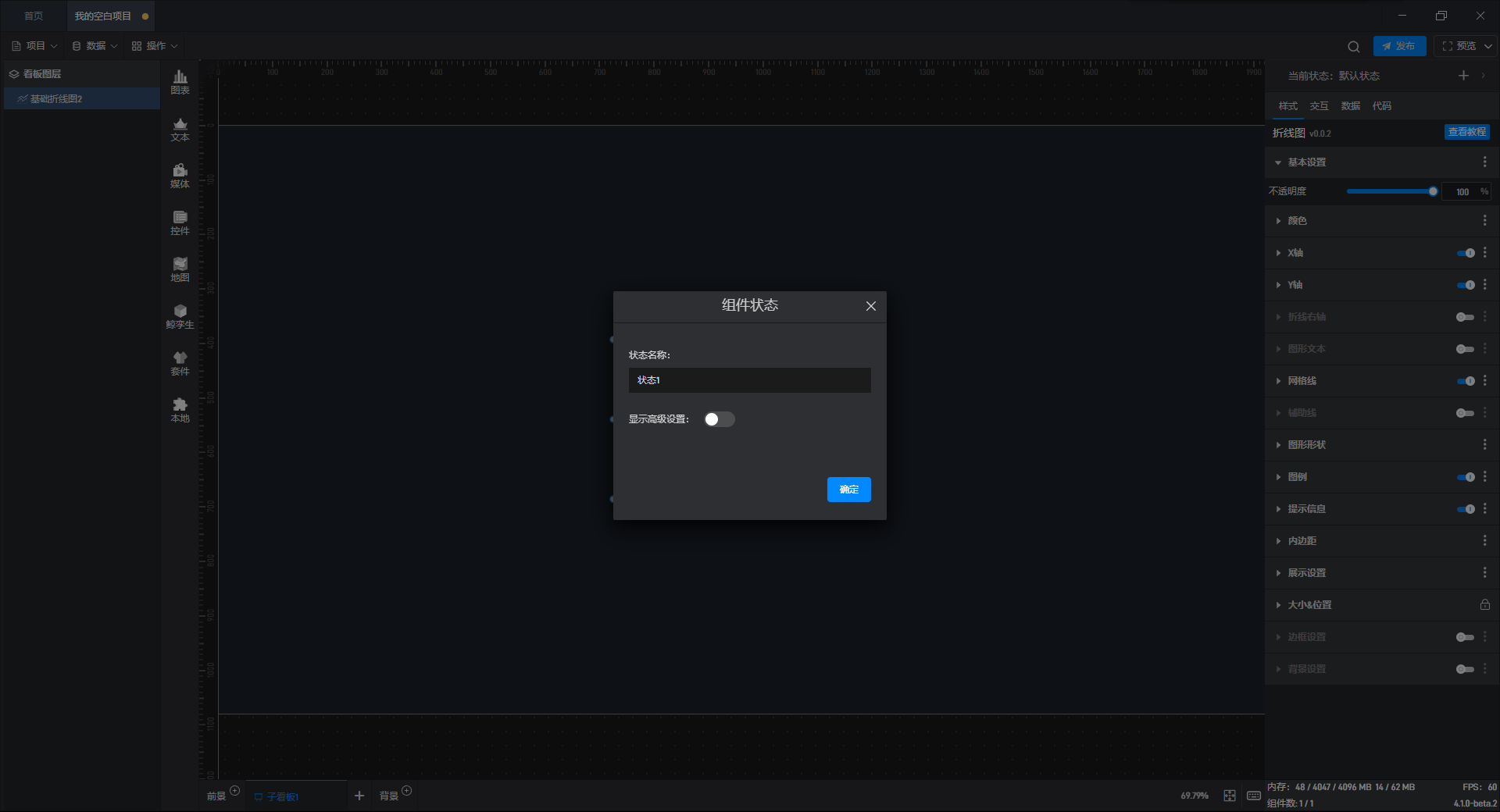Toggle the X轴 switch off

click(1466, 253)
